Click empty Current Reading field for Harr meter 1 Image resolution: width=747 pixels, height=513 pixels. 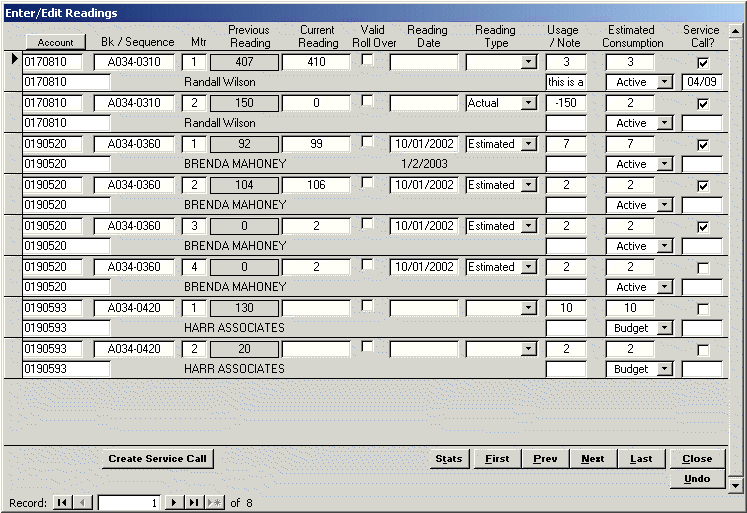coord(316,308)
